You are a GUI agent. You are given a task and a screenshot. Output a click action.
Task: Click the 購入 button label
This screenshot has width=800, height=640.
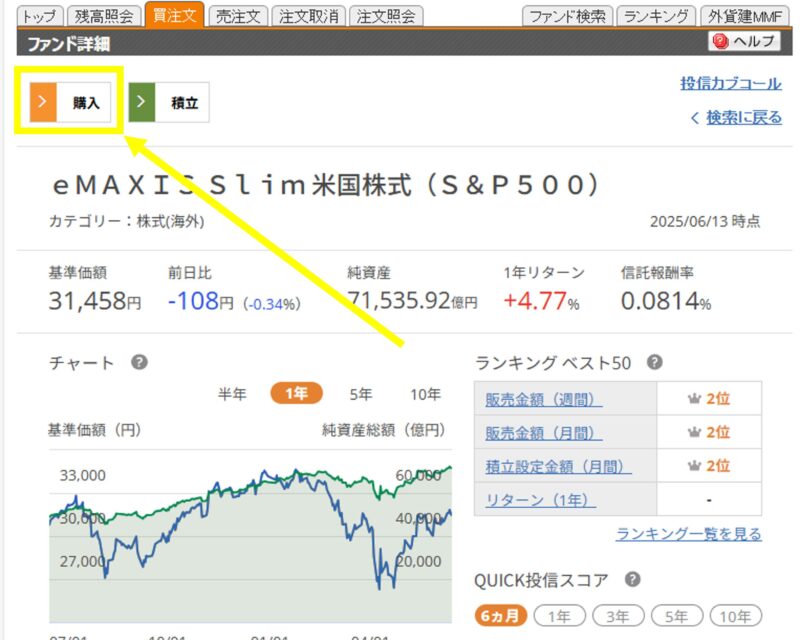pos(86,103)
